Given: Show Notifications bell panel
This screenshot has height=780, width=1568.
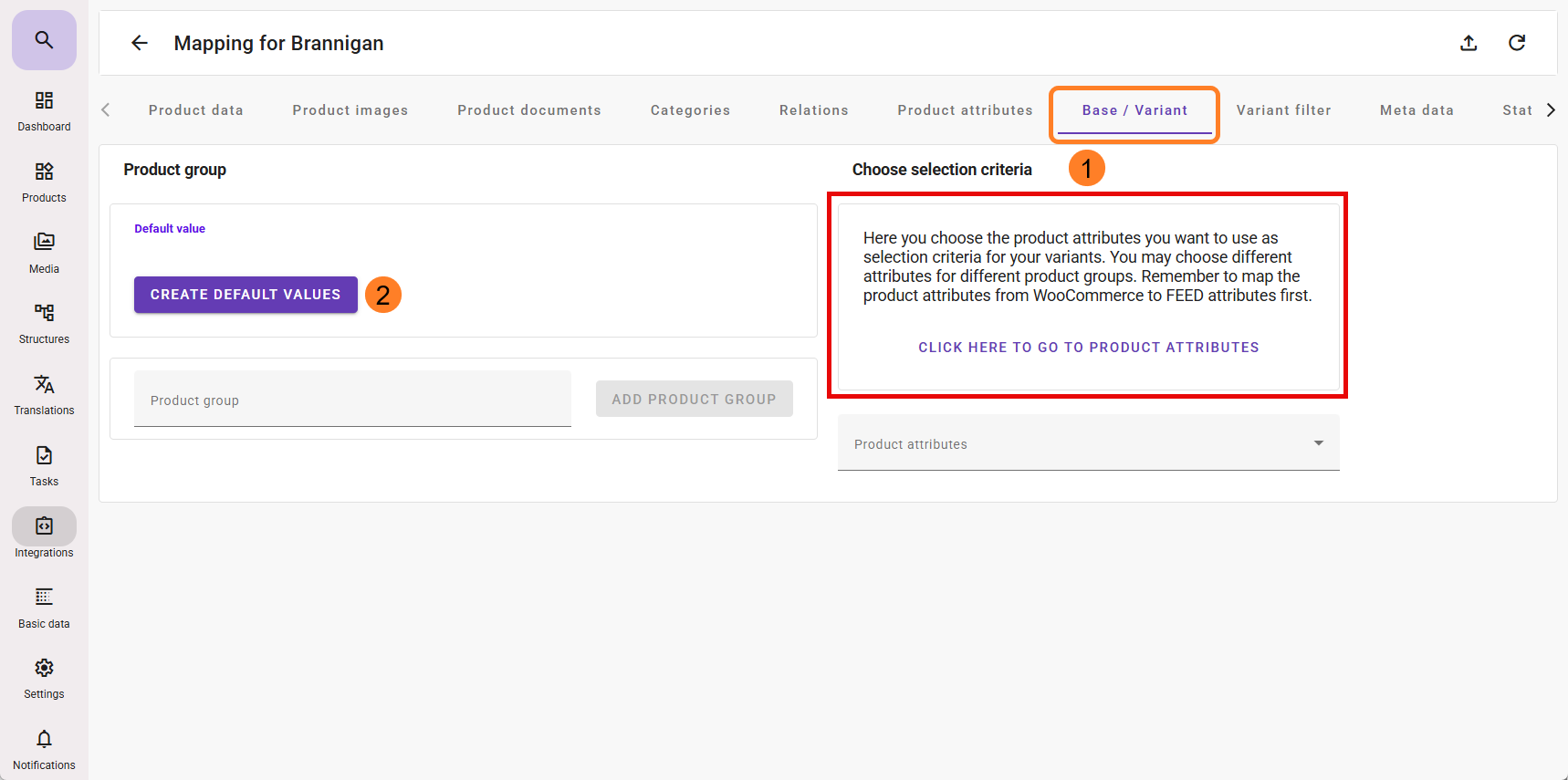Looking at the screenshot, I should (x=44, y=749).
